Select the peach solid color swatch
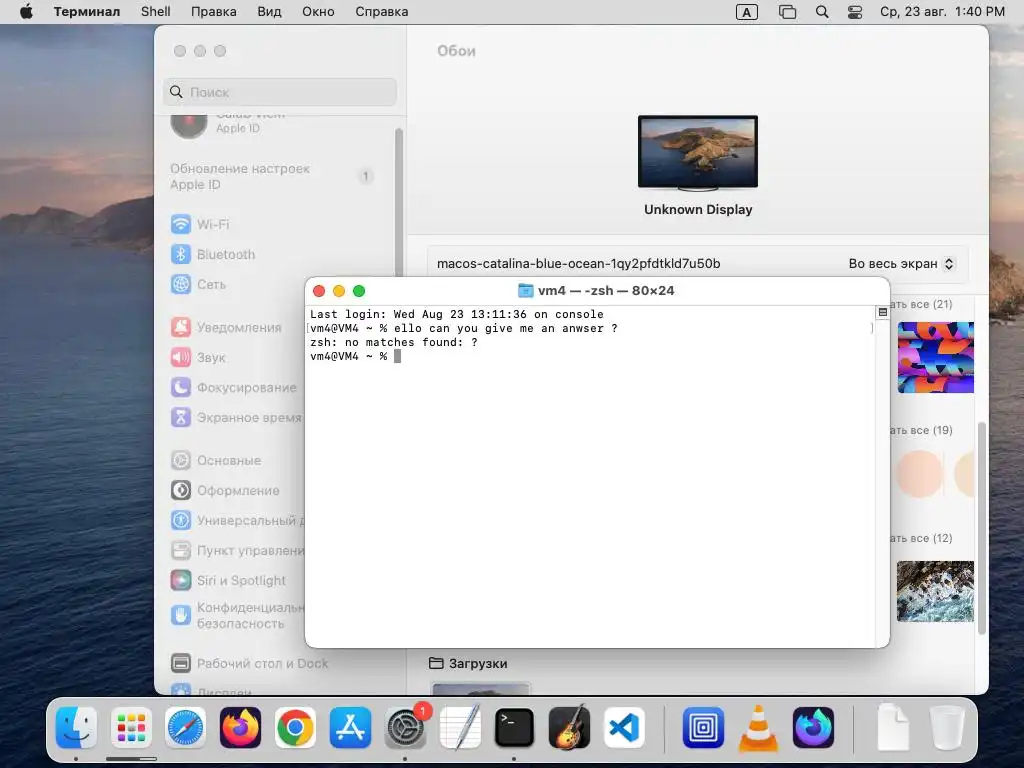1024x768 pixels. click(x=920, y=475)
